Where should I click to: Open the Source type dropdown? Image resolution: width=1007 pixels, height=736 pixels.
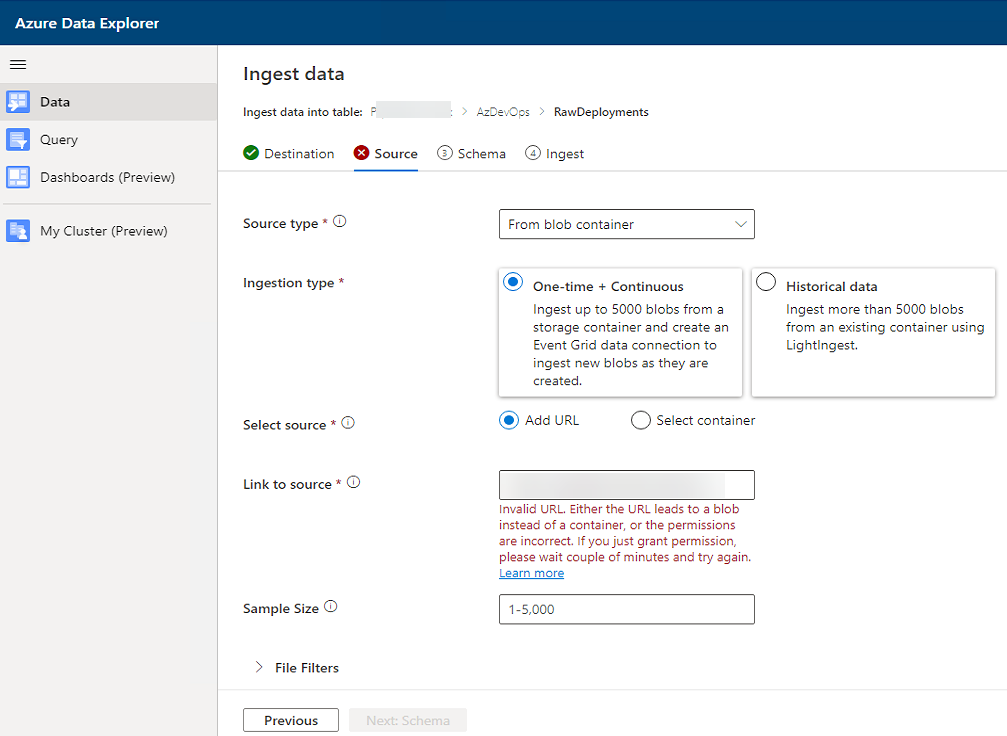pos(627,224)
